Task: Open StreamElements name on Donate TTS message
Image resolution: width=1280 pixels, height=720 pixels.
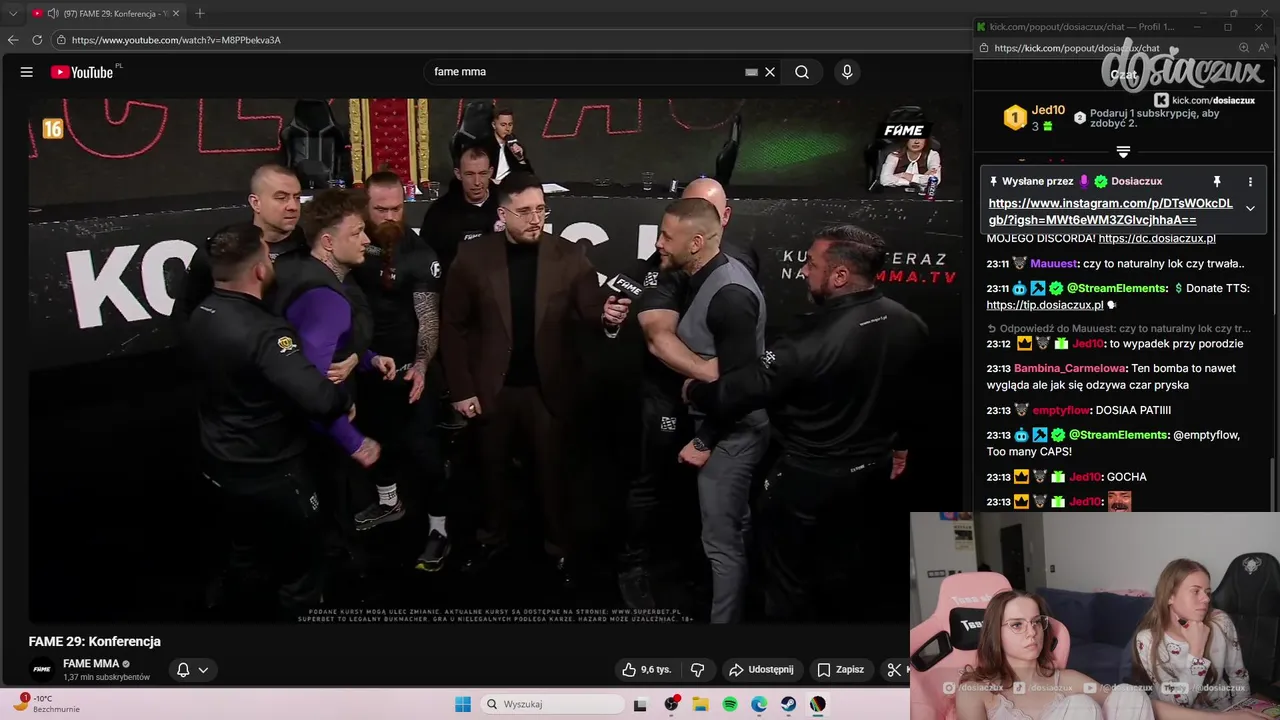Action: click(1118, 288)
